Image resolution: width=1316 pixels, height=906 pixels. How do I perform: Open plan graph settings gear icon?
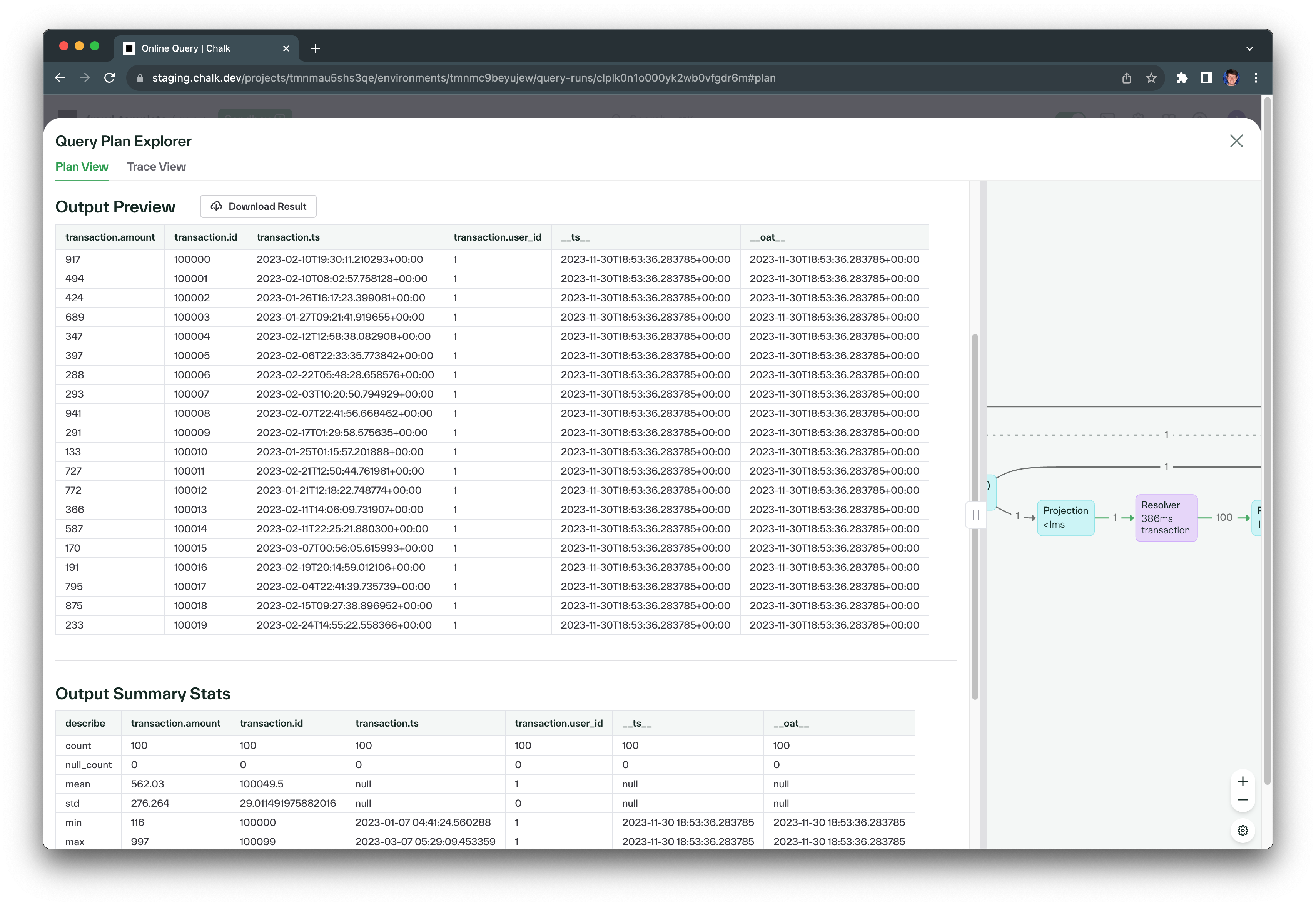coord(1242,831)
